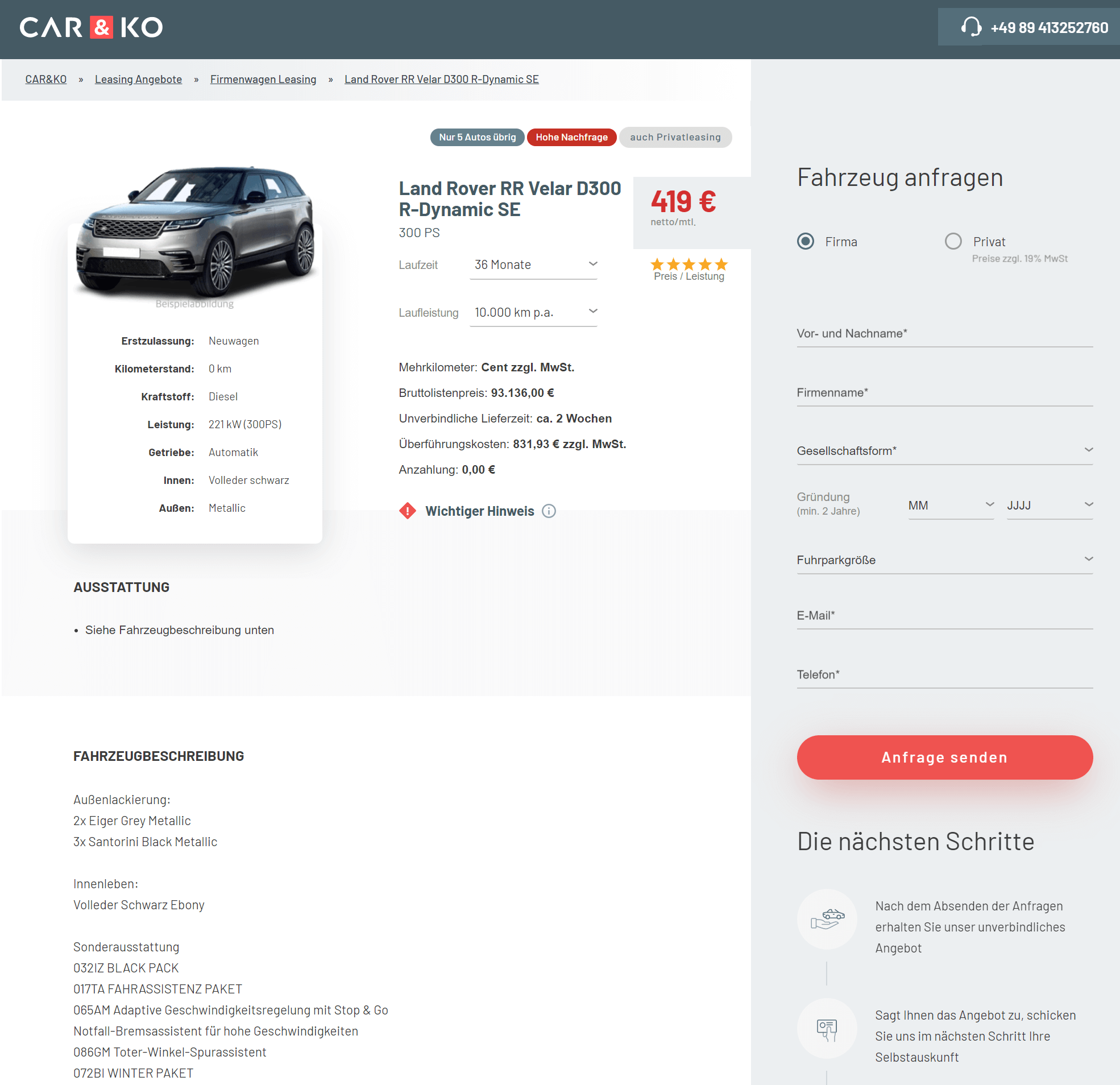Image resolution: width=1120 pixels, height=1085 pixels.
Task: Open the info icon beside Wichtiger Hinweis
Action: pyautogui.click(x=549, y=511)
